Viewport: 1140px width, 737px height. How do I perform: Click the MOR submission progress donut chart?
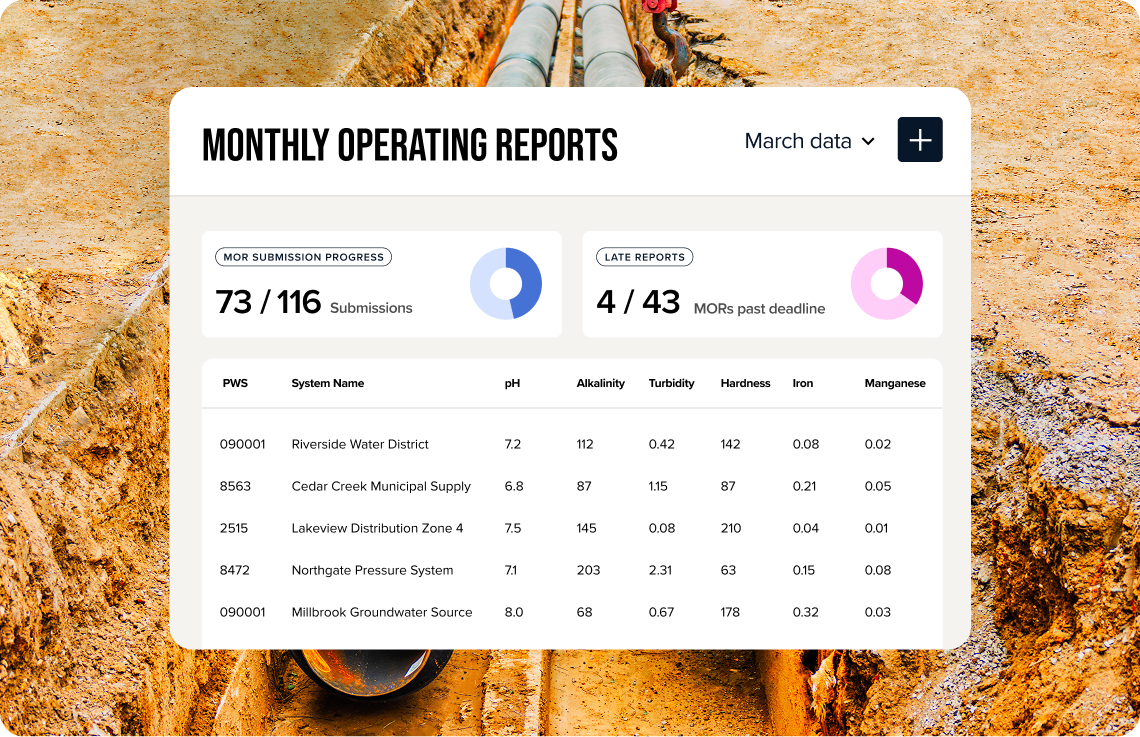point(506,284)
